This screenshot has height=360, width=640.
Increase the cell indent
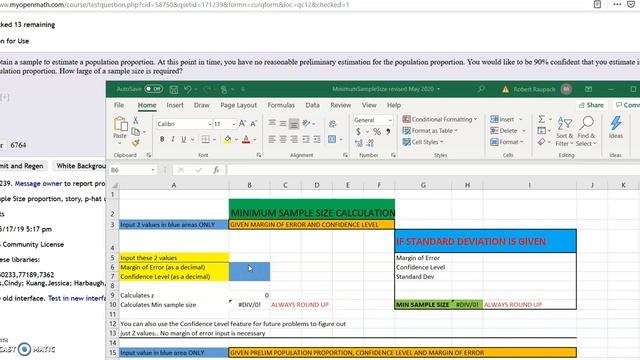tap(317, 140)
